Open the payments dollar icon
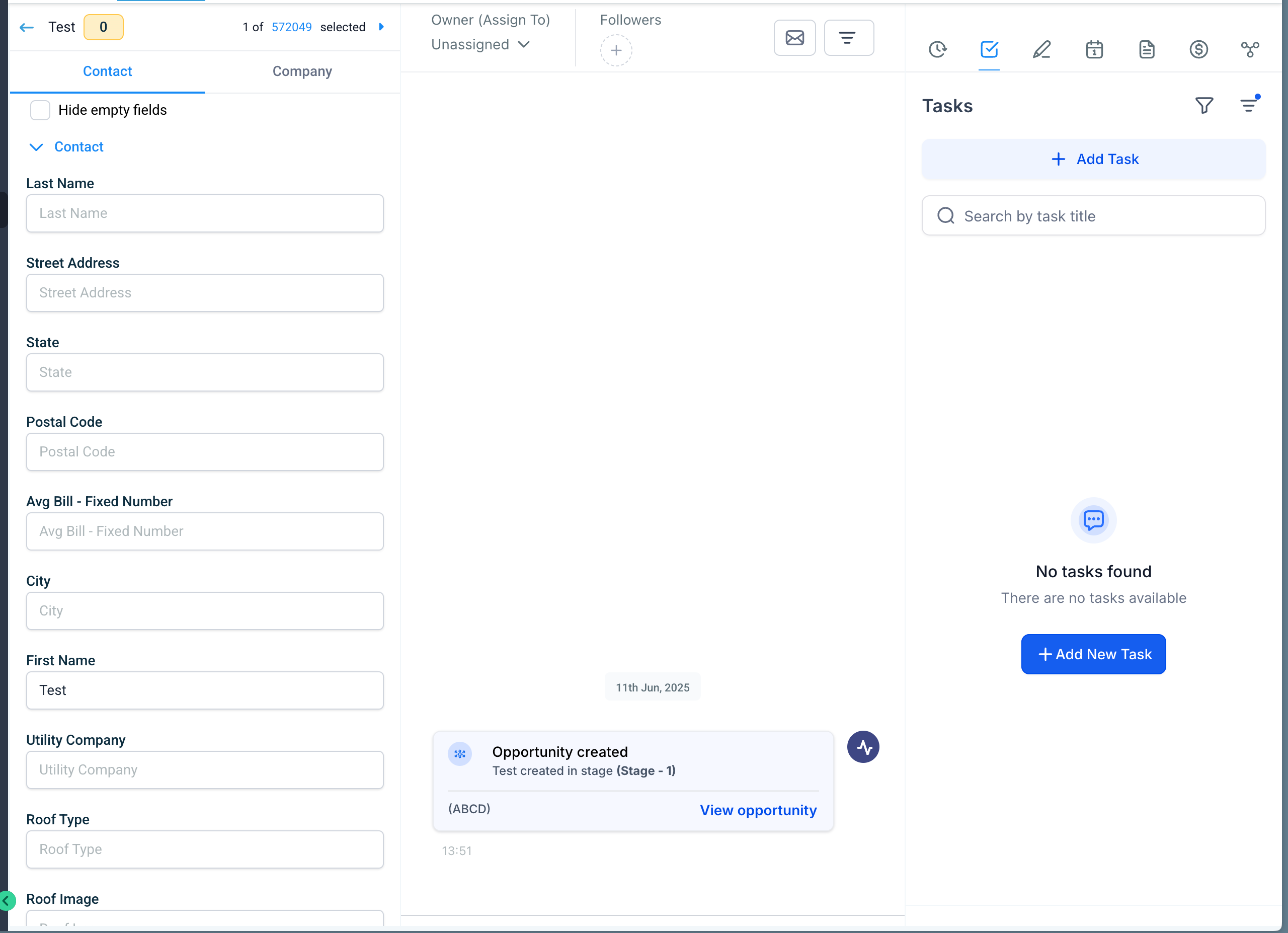 tap(1199, 49)
